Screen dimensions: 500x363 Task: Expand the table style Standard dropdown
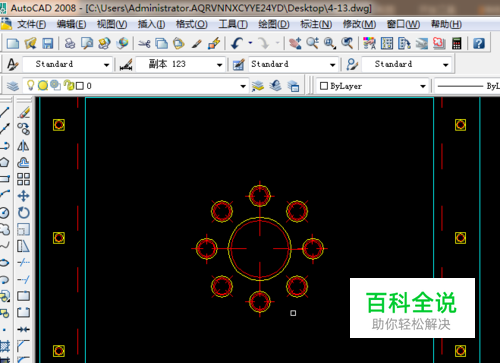click(x=332, y=65)
